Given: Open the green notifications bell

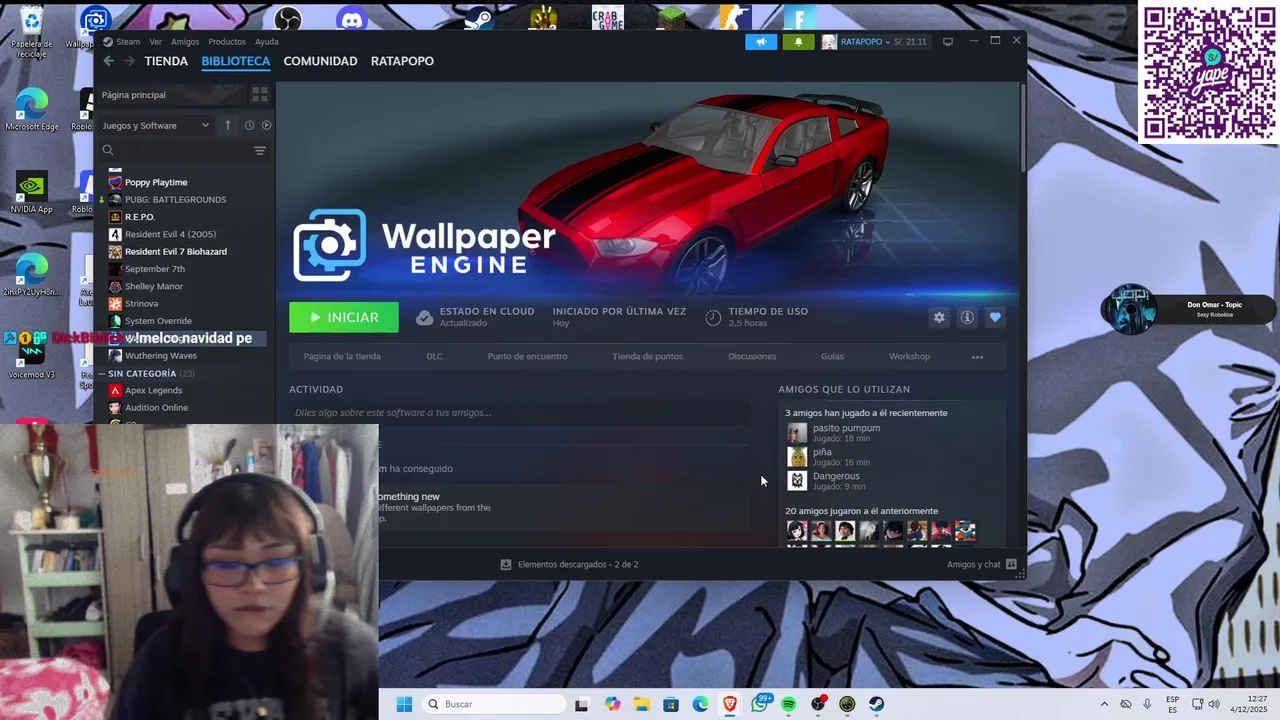Looking at the screenshot, I should 798,42.
